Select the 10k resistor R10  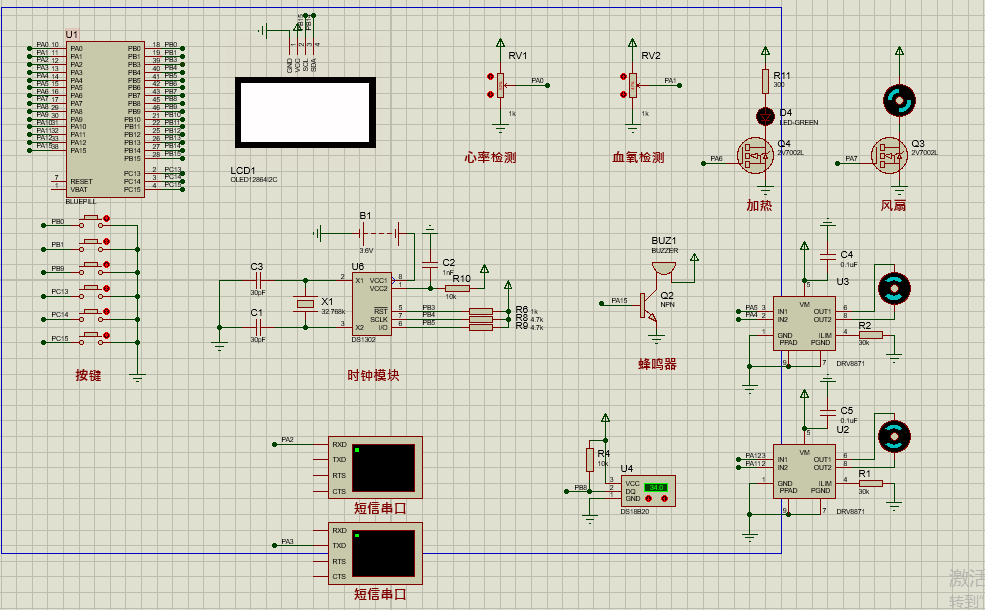click(x=457, y=288)
